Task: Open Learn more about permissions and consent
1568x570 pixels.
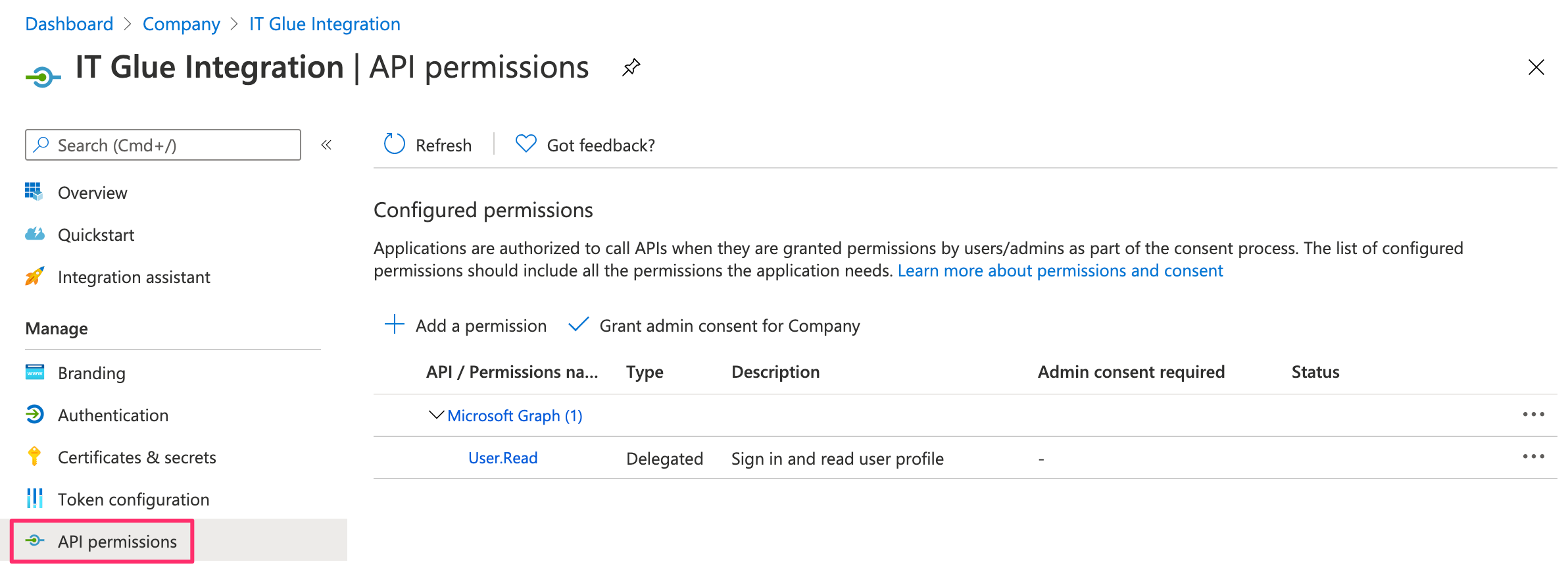Action: (x=1060, y=271)
